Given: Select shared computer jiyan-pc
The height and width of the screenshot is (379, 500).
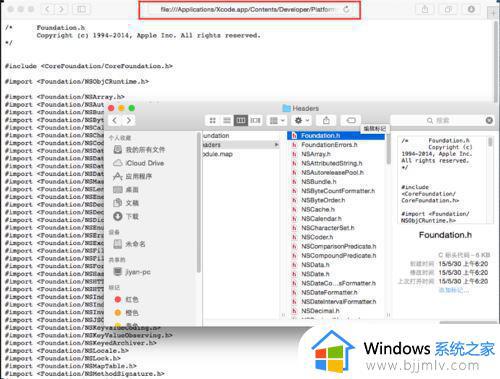Looking at the screenshot, I should point(132,272).
